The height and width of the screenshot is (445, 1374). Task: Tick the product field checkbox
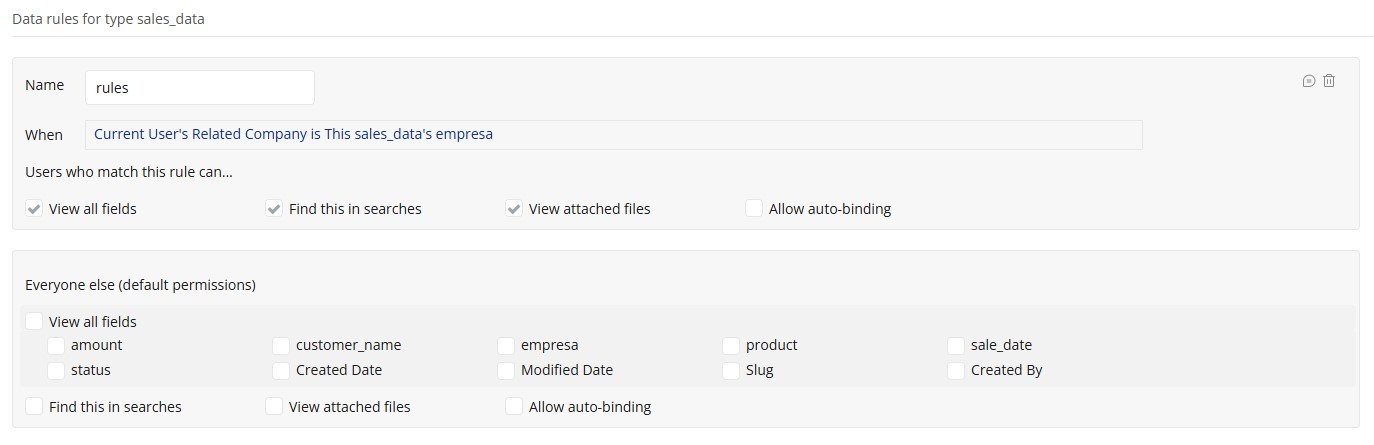(732, 345)
